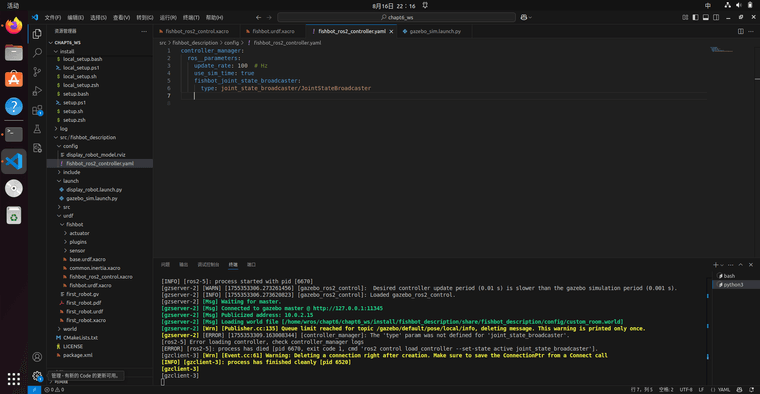Open Terminal from the dock
760x394 pixels.
tap(14, 134)
